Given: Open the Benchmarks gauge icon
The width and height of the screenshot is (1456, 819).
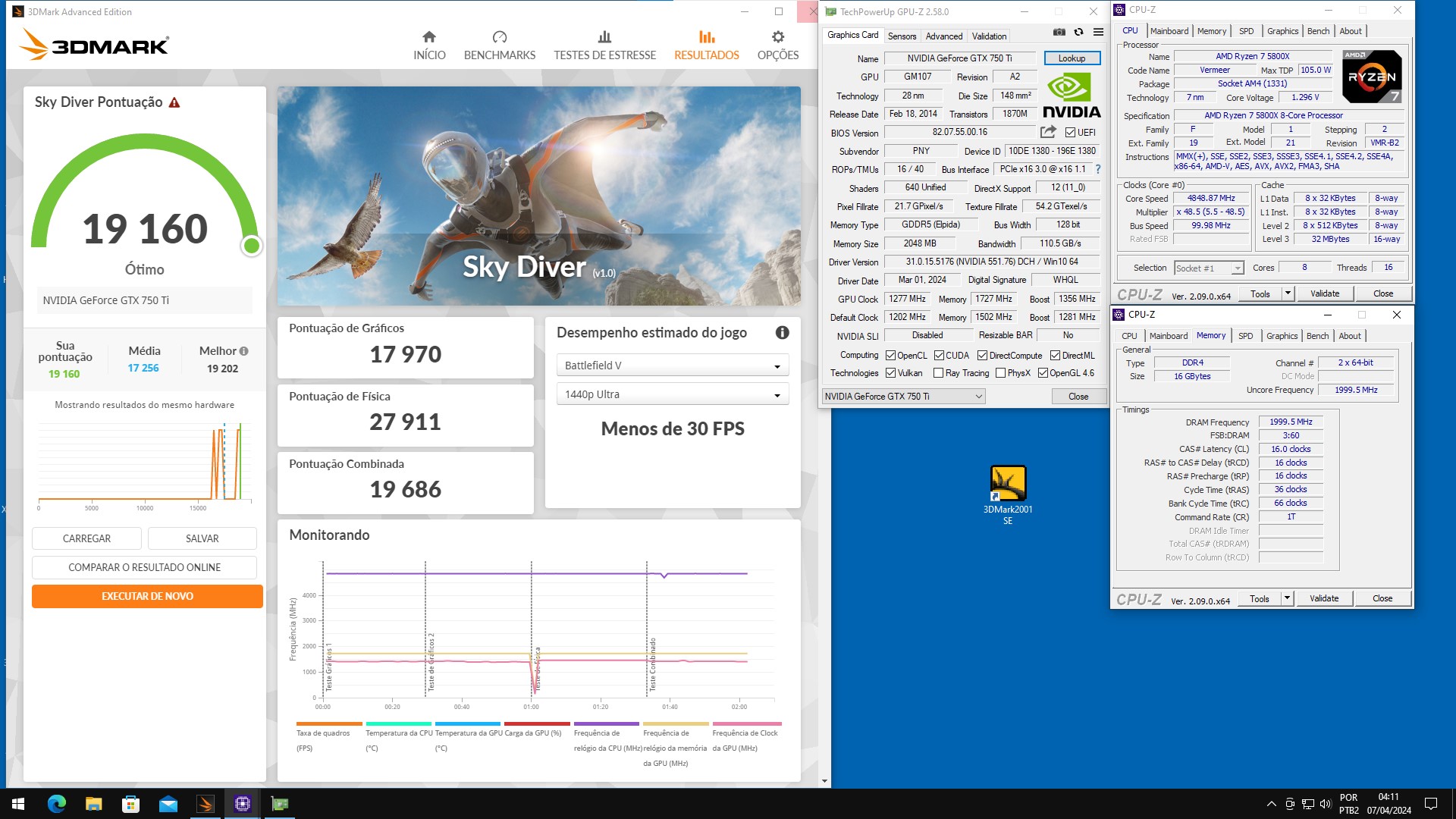Looking at the screenshot, I should click(499, 36).
